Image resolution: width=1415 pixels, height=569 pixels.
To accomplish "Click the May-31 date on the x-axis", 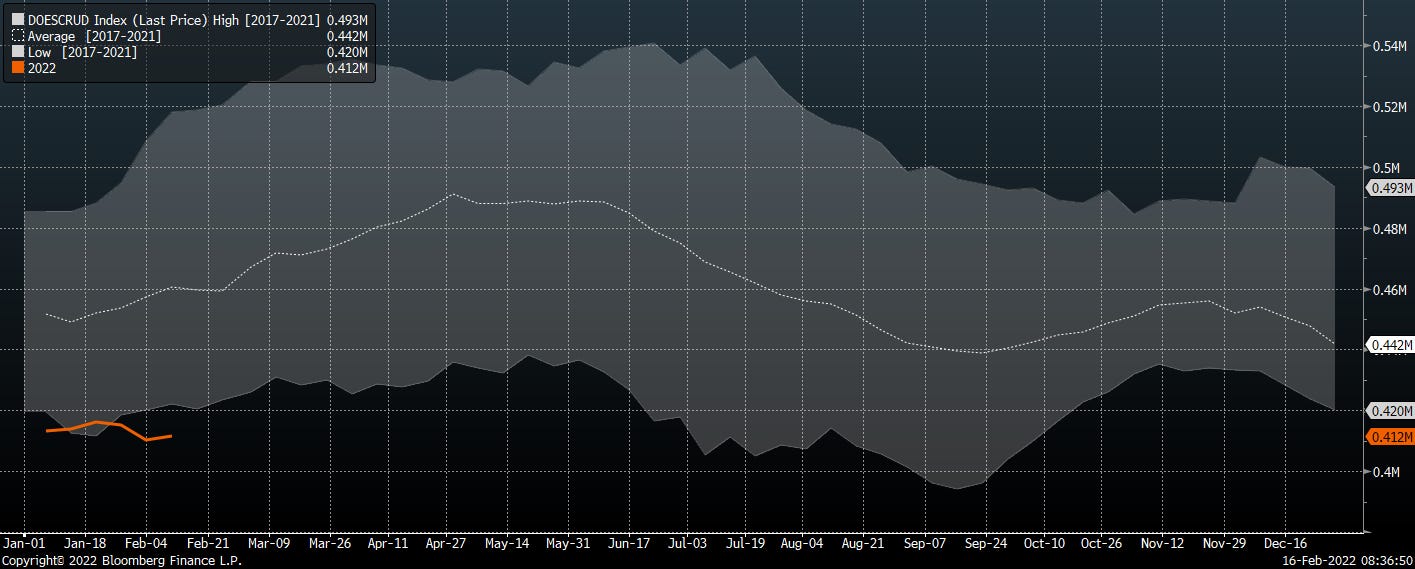I will point(567,543).
